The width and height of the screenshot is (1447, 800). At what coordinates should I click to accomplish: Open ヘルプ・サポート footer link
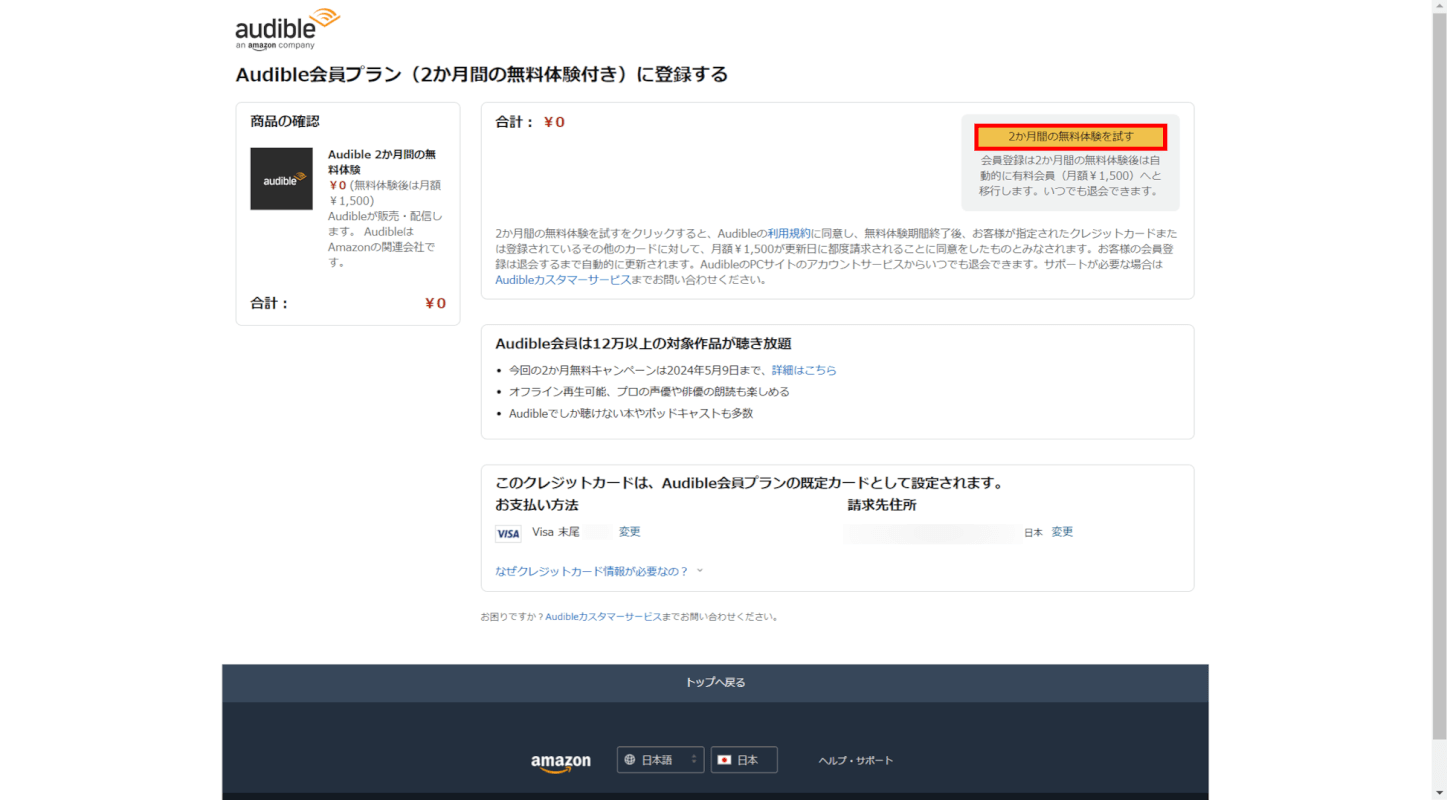pyautogui.click(x=855, y=761)
